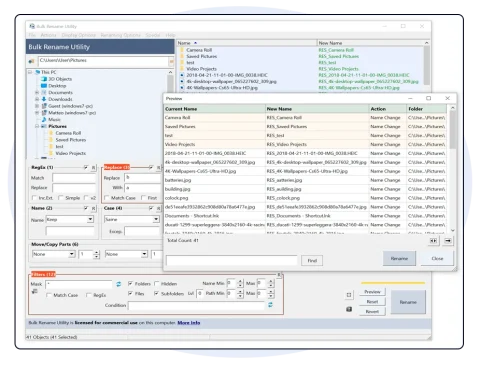Enable the Simple checkbox in RegEx section
Viewport: 480px width, 365px height.
coord(61,198)
